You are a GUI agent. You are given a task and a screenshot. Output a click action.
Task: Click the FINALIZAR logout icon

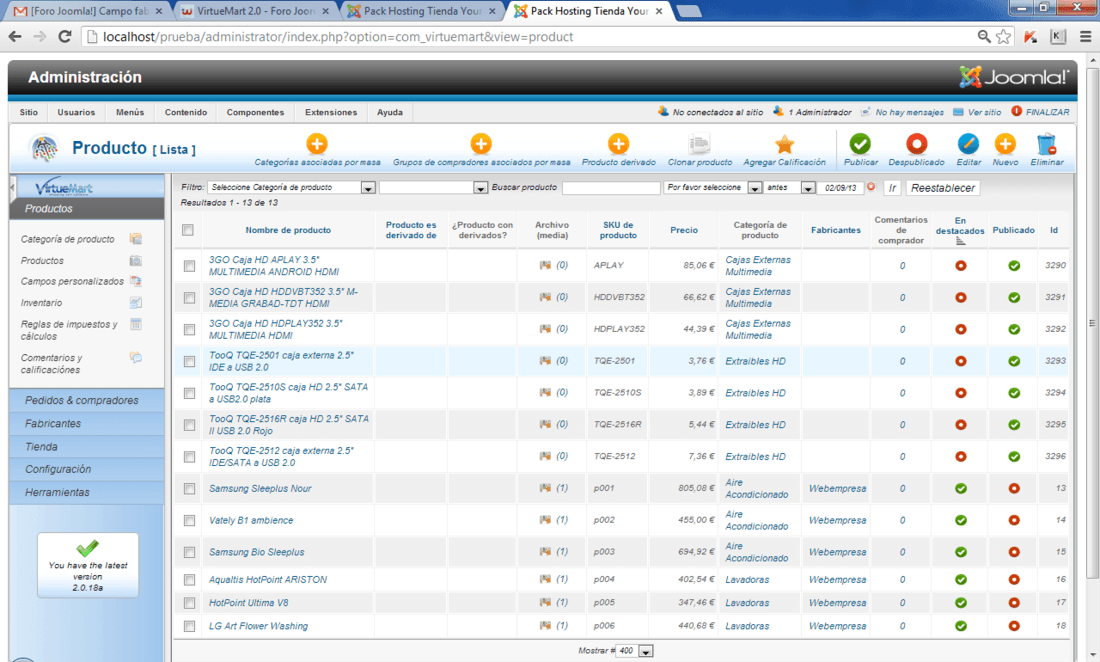pyautogui.click(x=1016, y=112)
